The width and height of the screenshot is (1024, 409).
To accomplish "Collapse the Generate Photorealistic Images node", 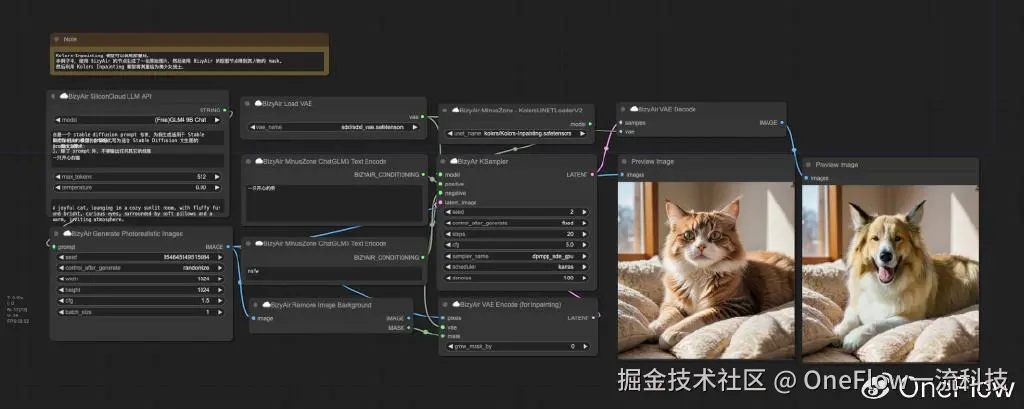I will 57,233.
